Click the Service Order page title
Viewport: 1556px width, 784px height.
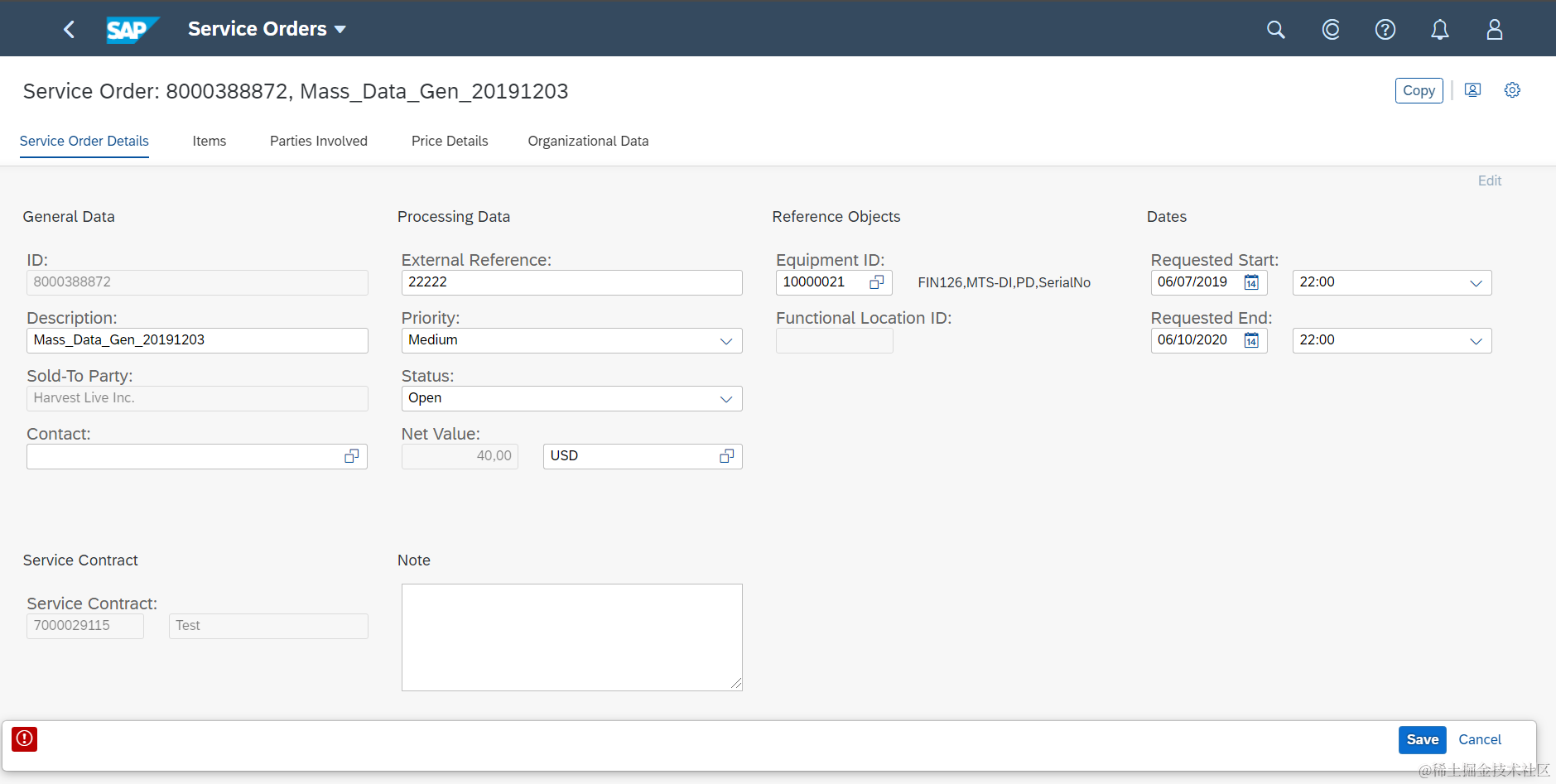pos(296,91)
